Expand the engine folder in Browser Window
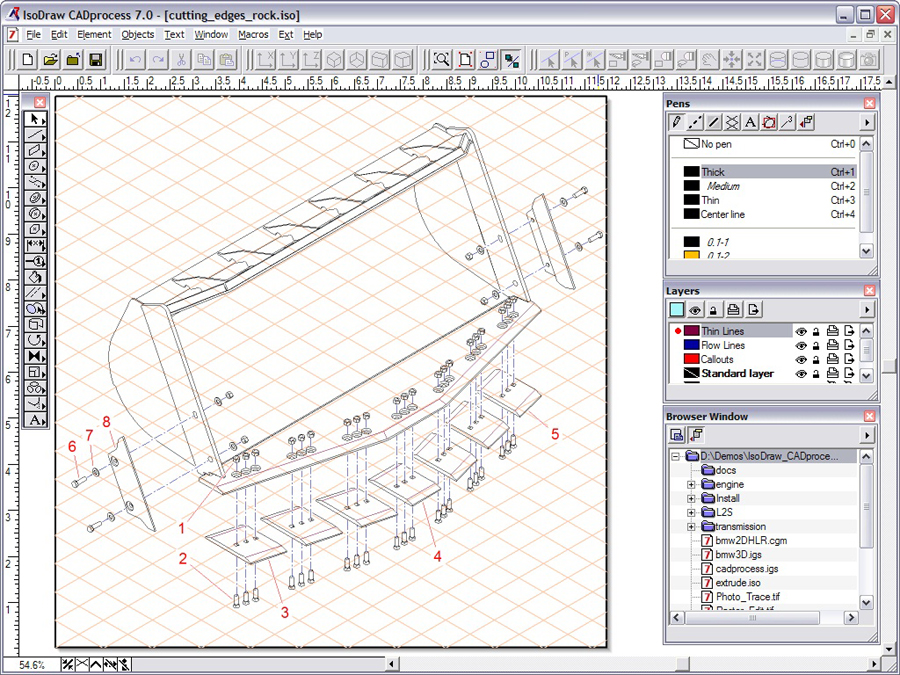 pos(691,485)
